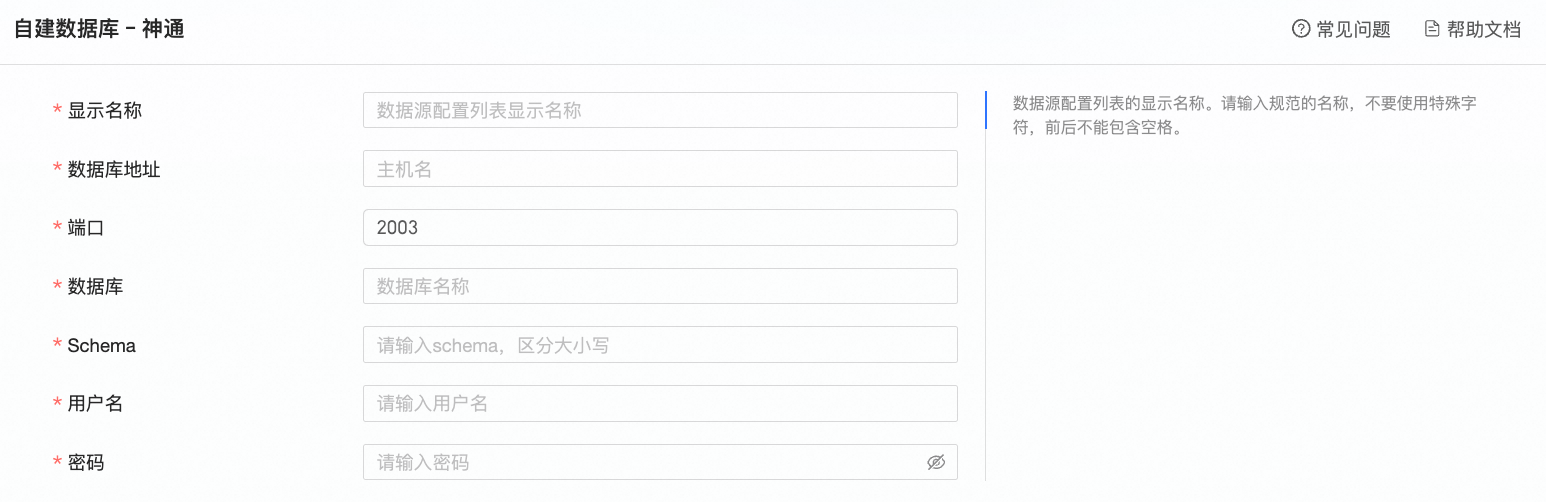
Task: Click the 显示名称 field label
Action: click(x=104, y=110)
